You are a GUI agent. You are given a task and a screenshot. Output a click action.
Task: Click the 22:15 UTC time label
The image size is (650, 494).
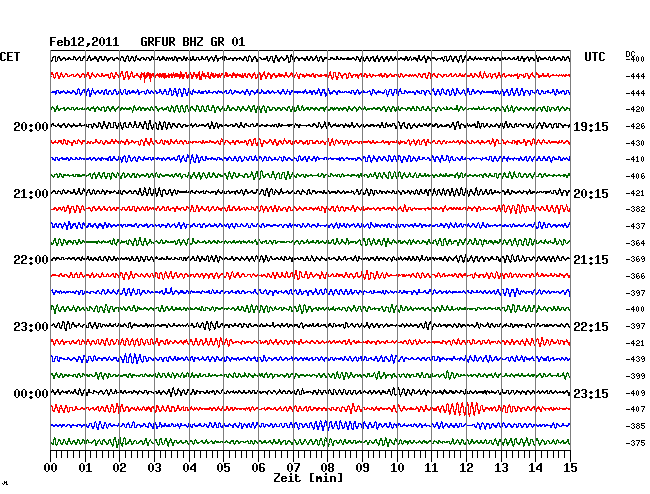(591, 327)
